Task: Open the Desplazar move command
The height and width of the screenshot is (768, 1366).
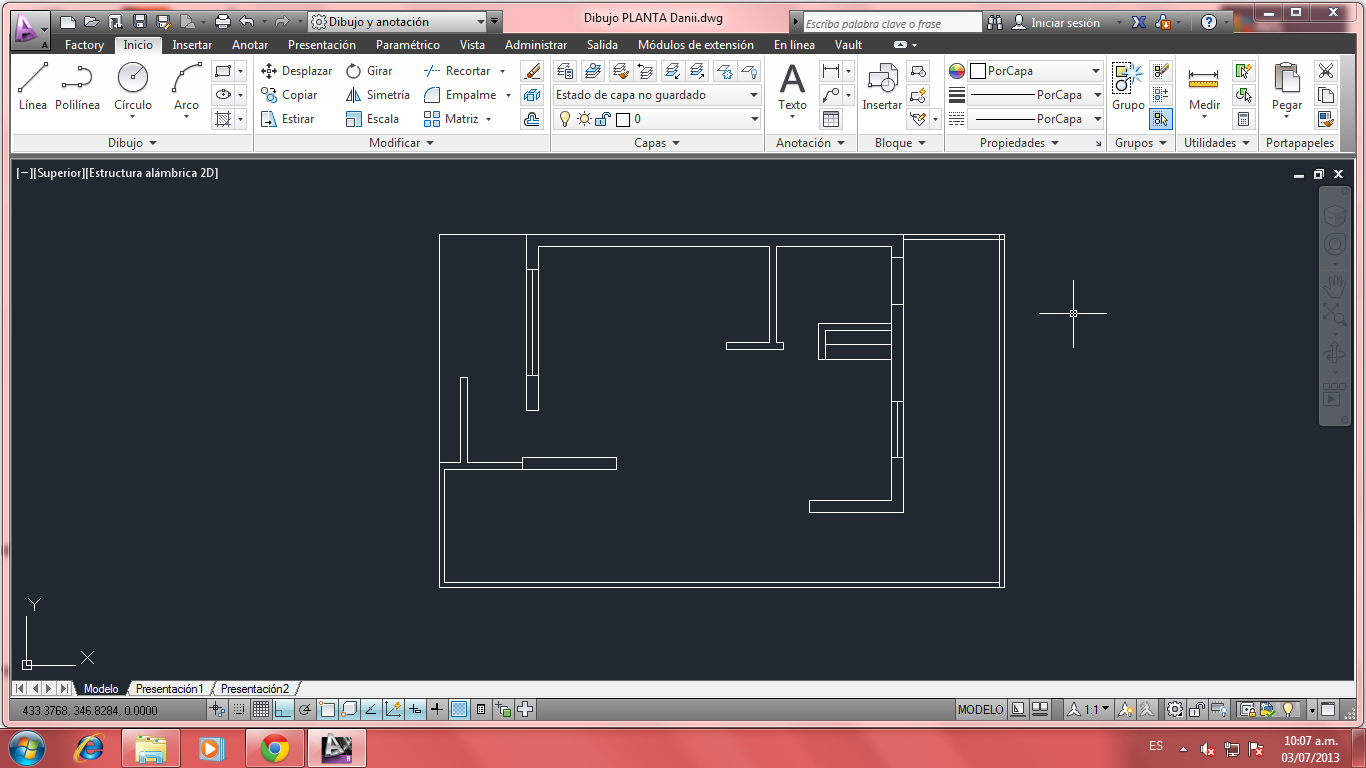Action: [x=295, y=71]
